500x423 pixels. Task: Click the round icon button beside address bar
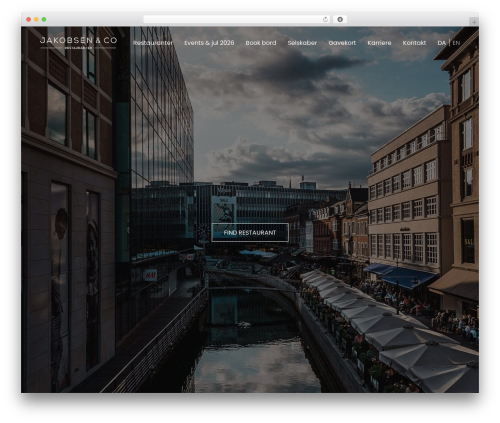pos(340,19)
